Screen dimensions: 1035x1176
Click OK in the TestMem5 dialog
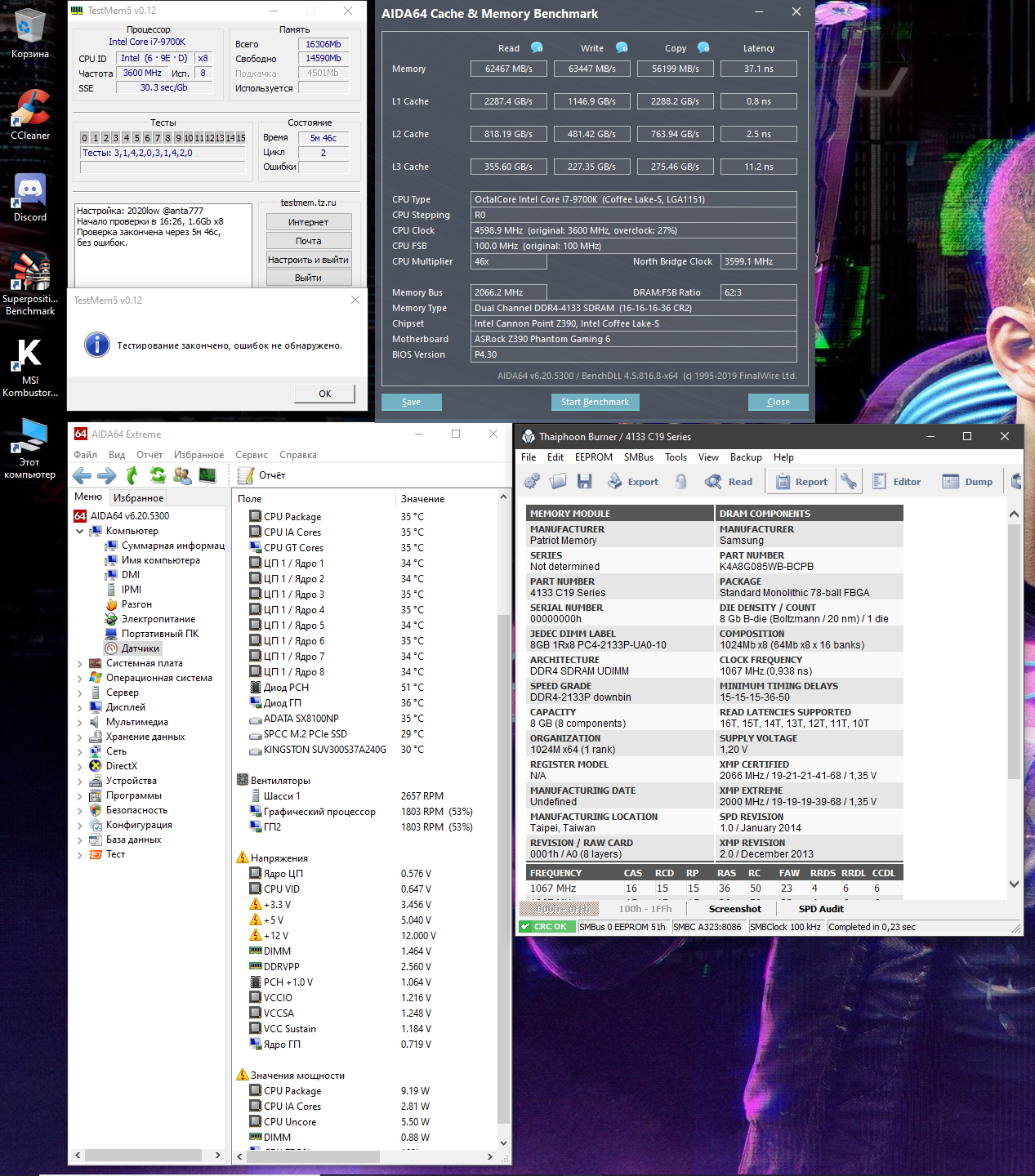[324, 394]
